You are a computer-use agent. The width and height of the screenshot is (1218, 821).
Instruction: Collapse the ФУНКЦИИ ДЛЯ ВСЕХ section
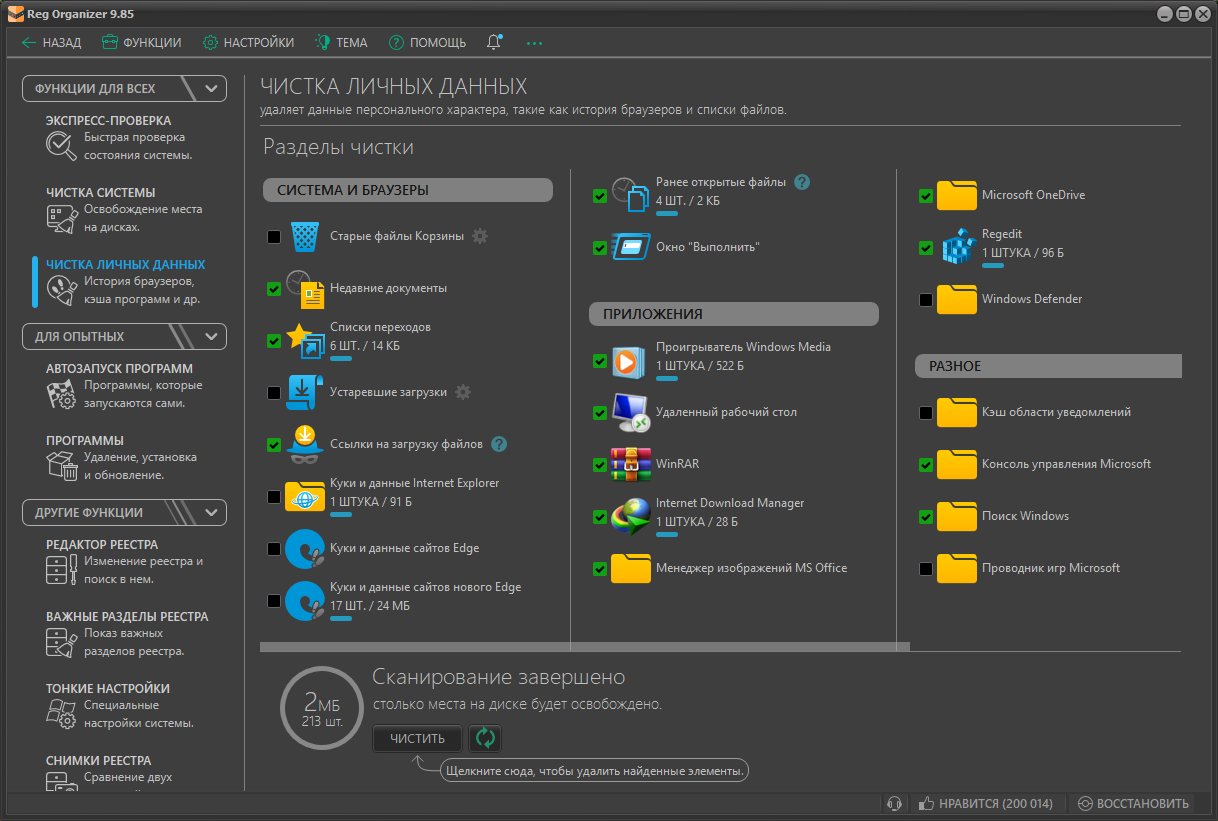click(211, 88)
